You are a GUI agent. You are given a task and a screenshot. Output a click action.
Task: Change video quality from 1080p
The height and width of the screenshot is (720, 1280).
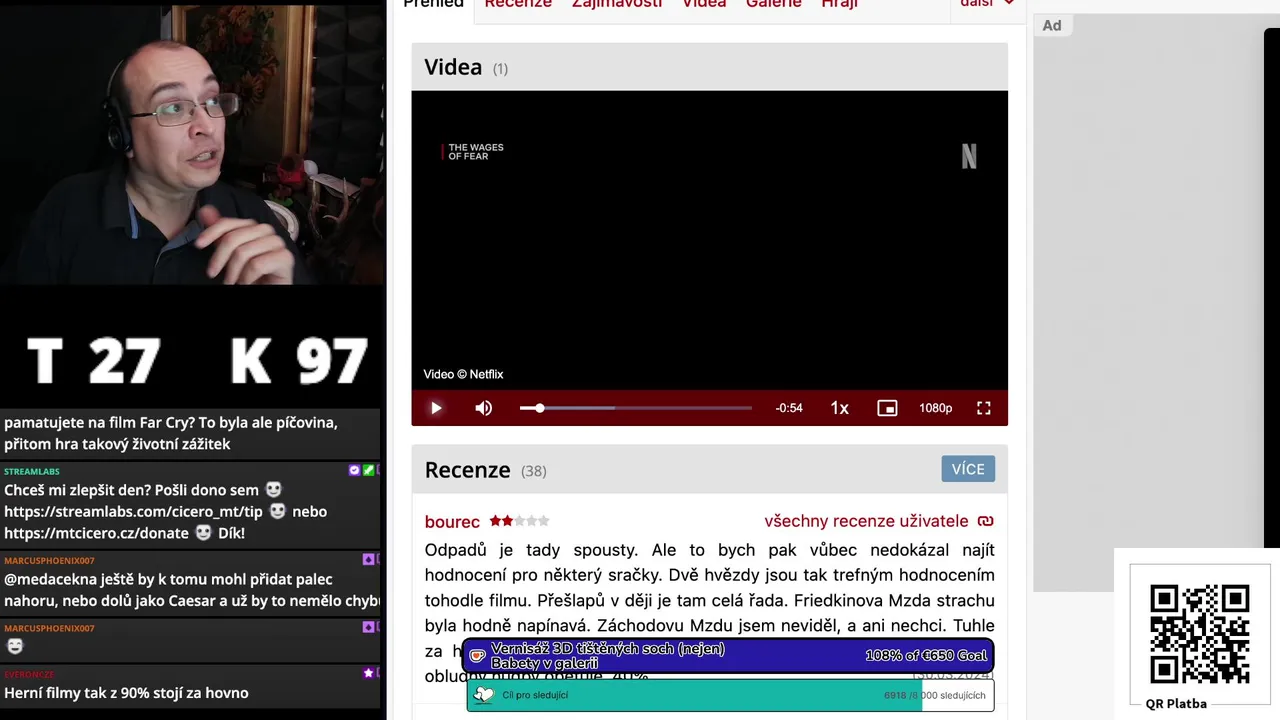click(x=935, y=408)
